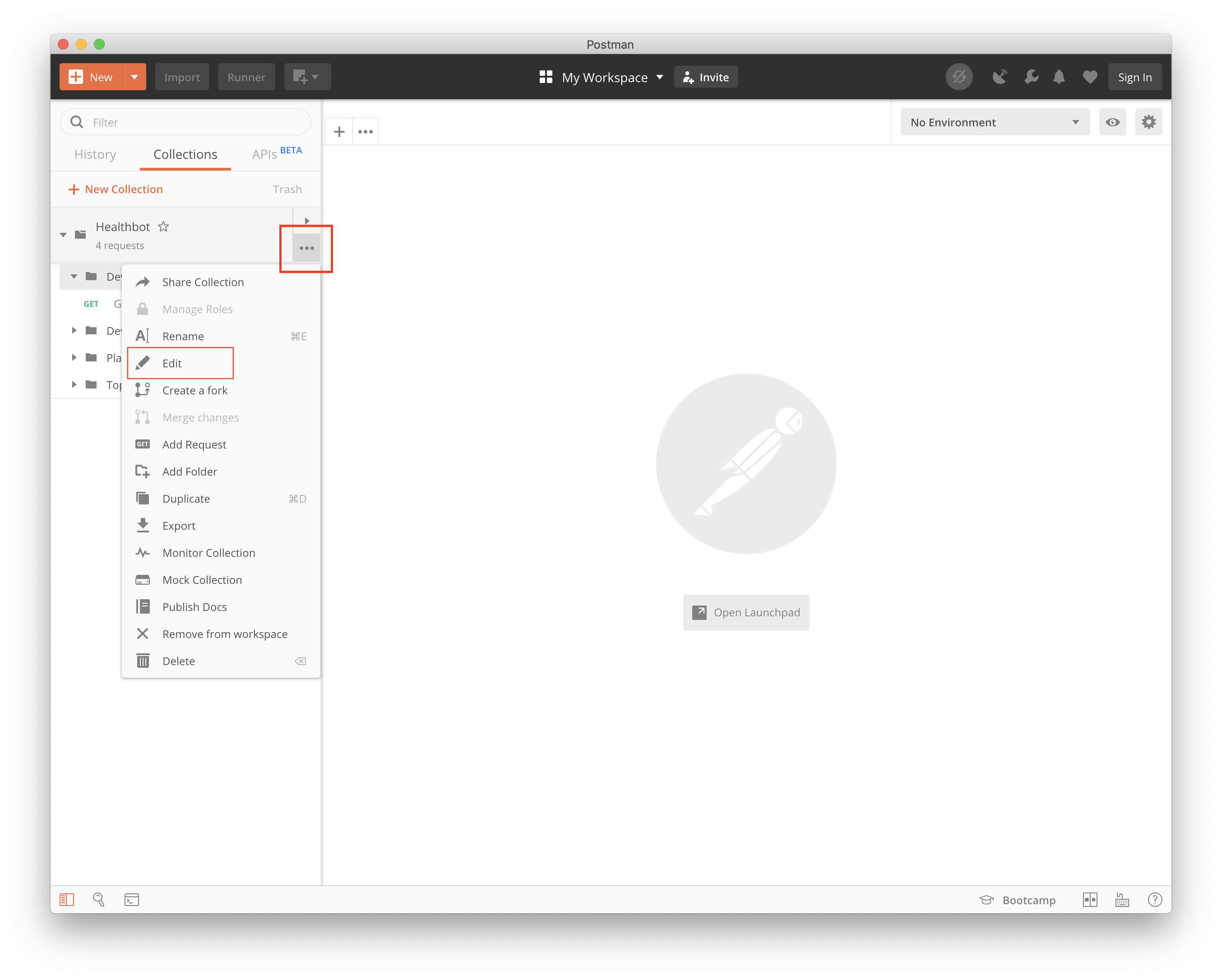Viewport: 1222px width, 980px height.
Task: Open the help question mark icon
Action: click(1155, 900)
